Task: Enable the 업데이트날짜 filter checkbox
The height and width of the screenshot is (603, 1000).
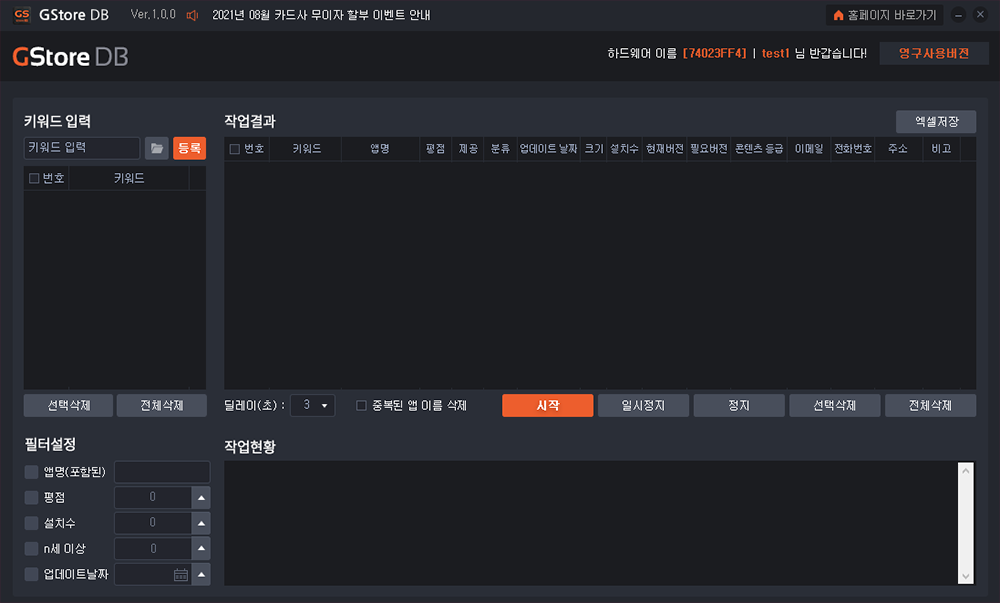Action: coord(31,574)
